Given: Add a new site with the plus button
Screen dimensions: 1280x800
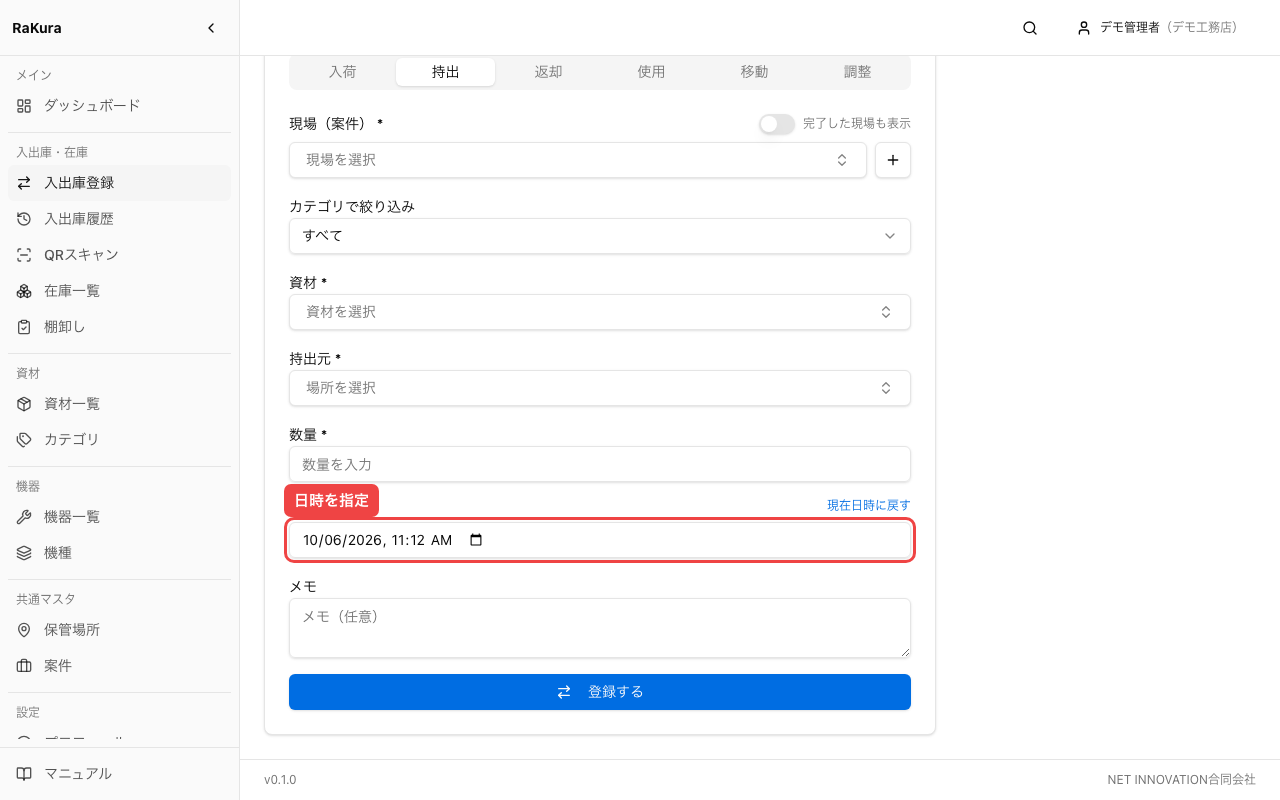Looking at the screenshot, I should [x=893, y=160].
